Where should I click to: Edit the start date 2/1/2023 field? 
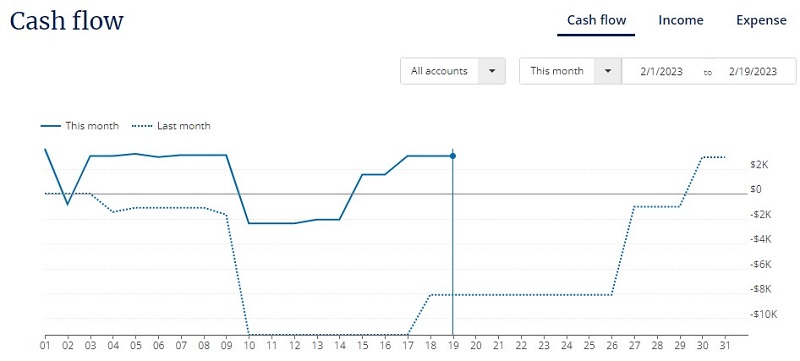[x=661, y=71]
